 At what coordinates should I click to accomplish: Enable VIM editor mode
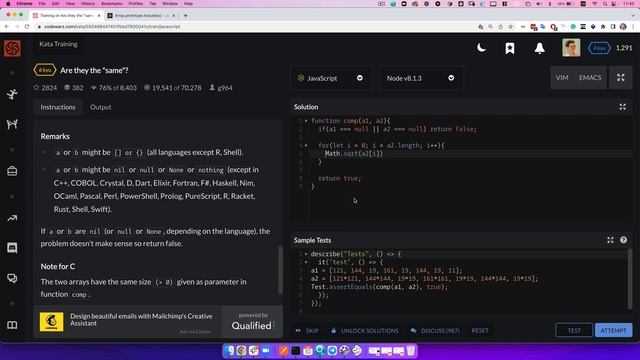[x=562, y=78]
